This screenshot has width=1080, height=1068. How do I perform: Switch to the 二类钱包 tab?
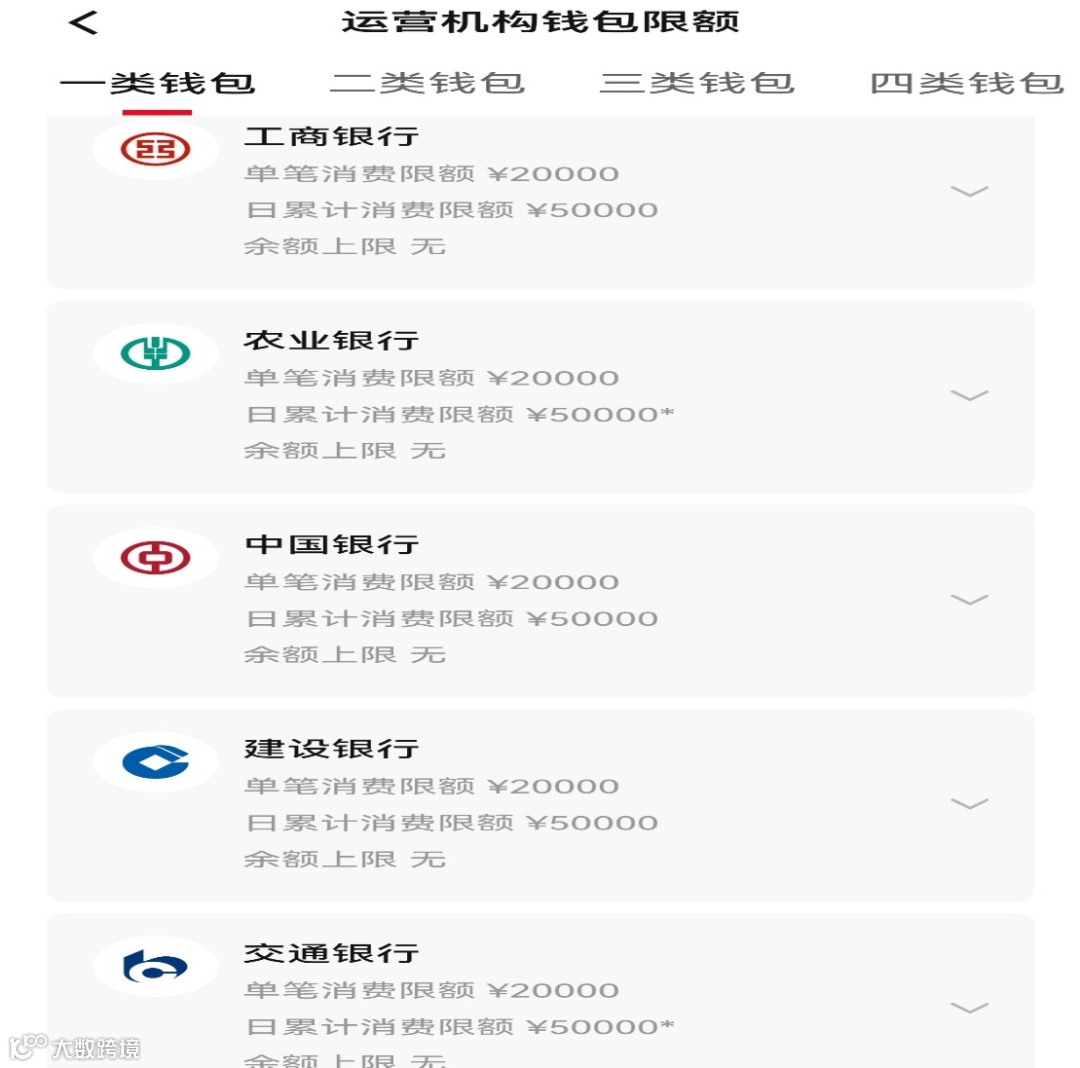pos(428,83)
